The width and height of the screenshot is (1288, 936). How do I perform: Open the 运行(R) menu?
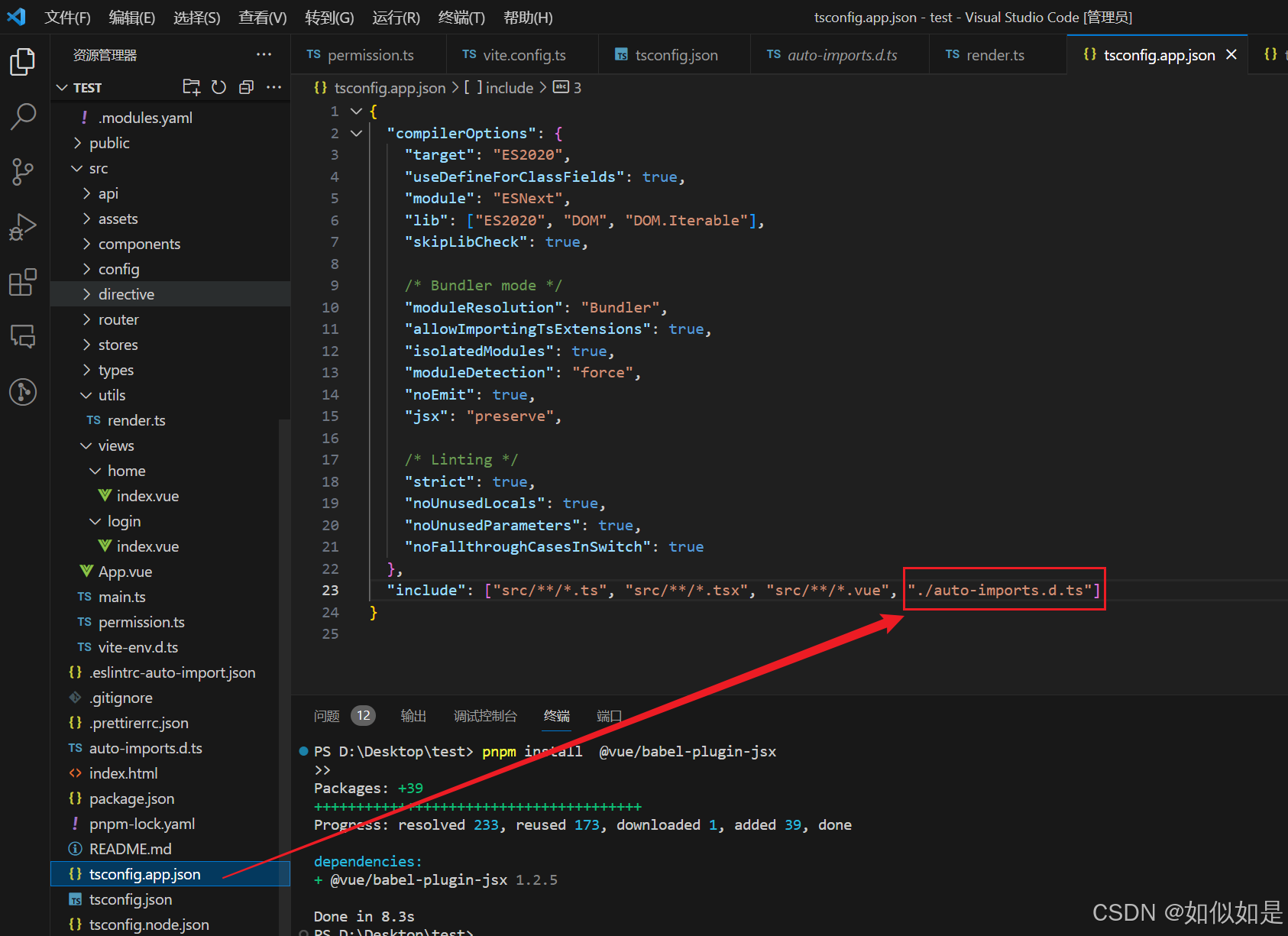pos(396,18)
